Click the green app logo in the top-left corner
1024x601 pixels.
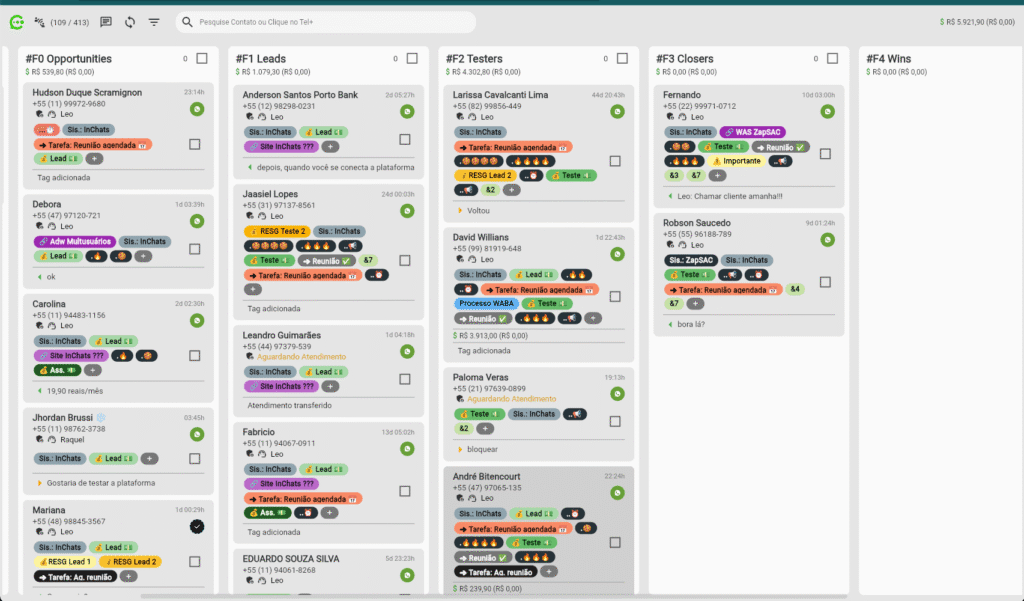(16, 21)
